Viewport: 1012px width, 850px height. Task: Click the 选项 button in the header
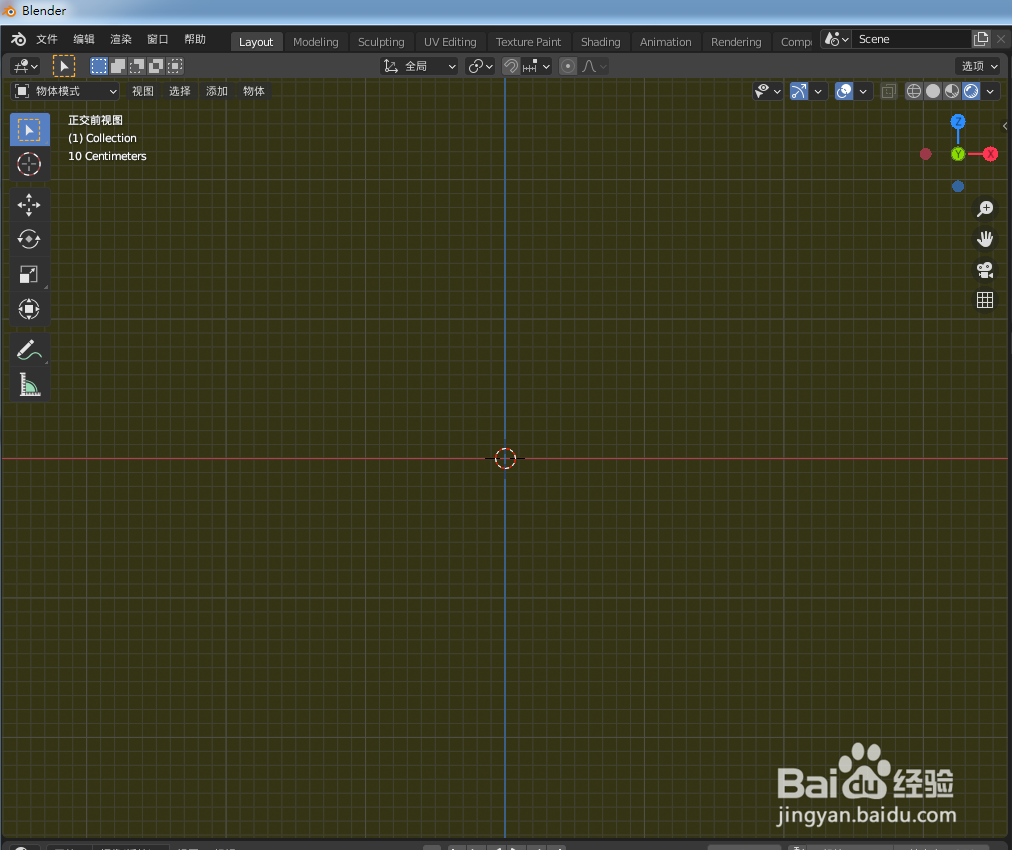pos(977,65)
